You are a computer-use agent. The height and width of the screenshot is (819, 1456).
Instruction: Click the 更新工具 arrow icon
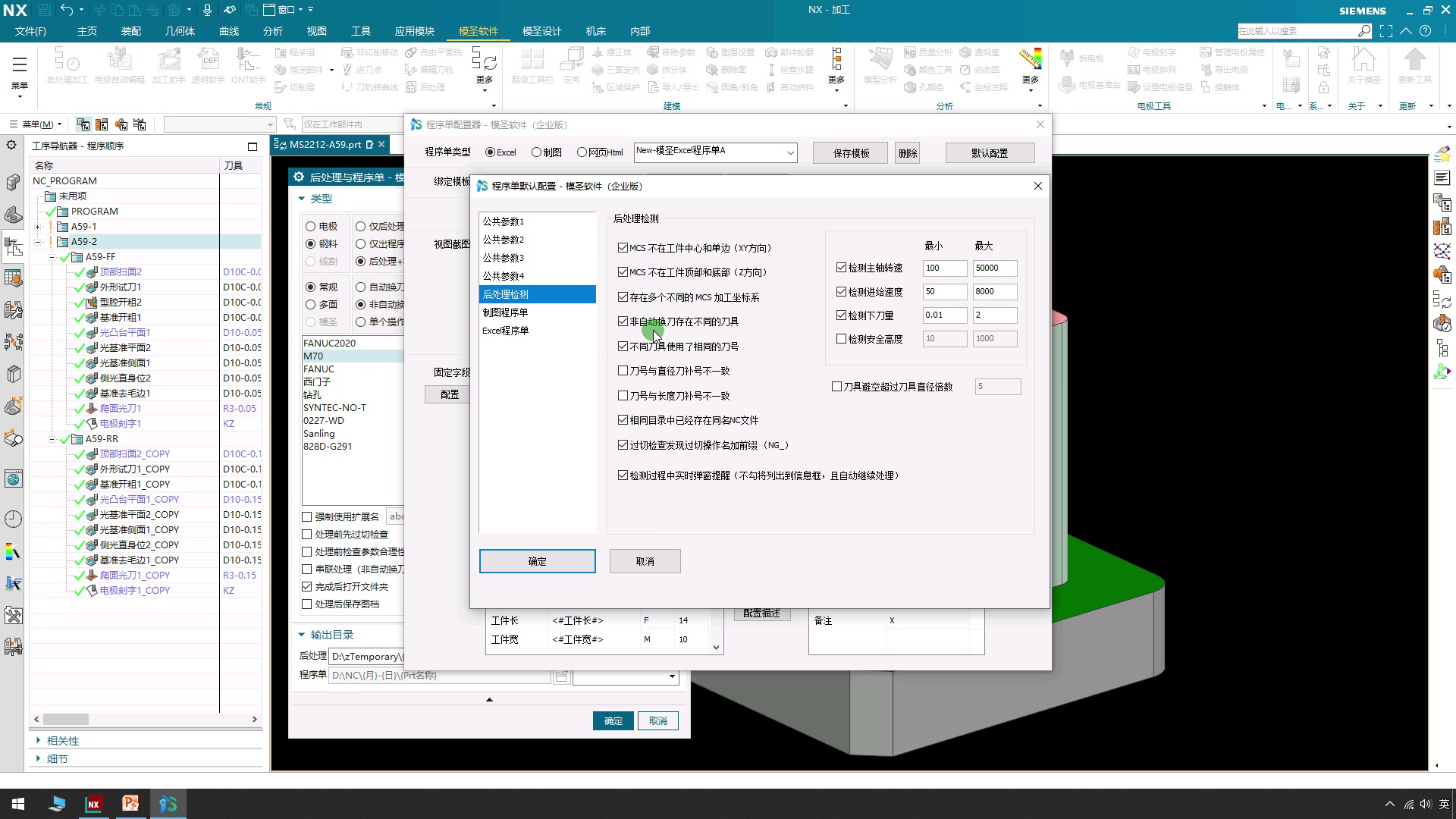click(x=1414, y=64)
